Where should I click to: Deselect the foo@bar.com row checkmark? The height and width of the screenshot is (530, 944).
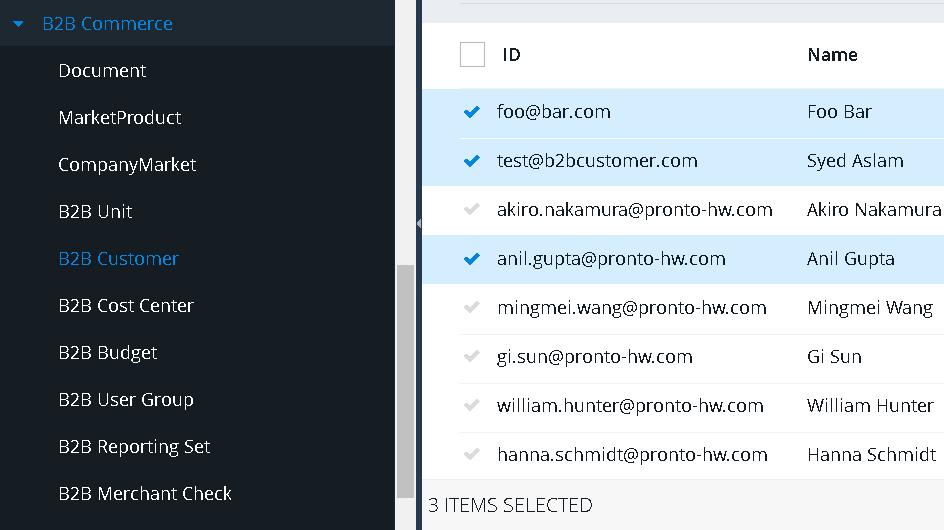(x=472, y=112)
